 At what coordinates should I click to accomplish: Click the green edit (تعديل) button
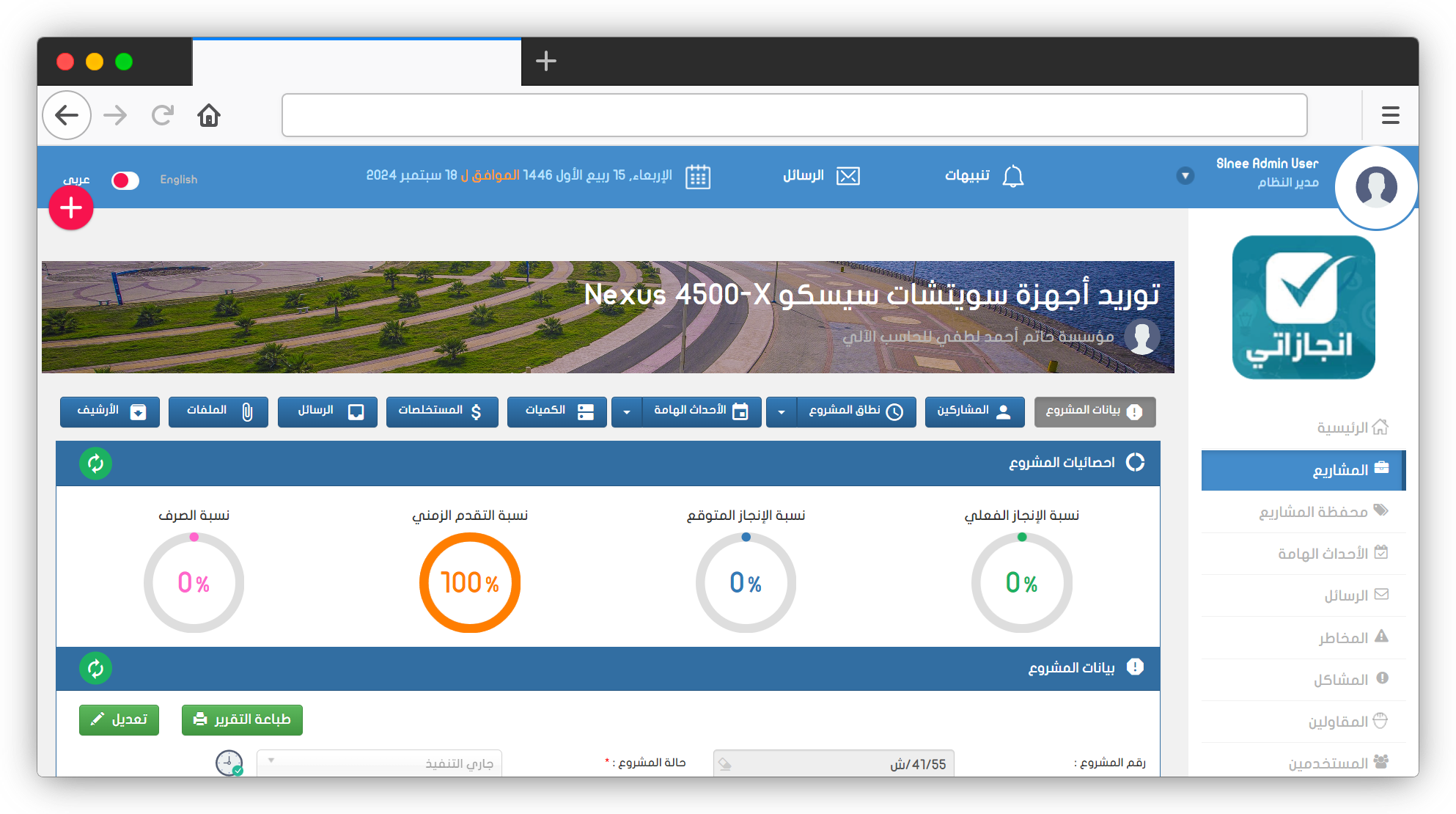120,719
